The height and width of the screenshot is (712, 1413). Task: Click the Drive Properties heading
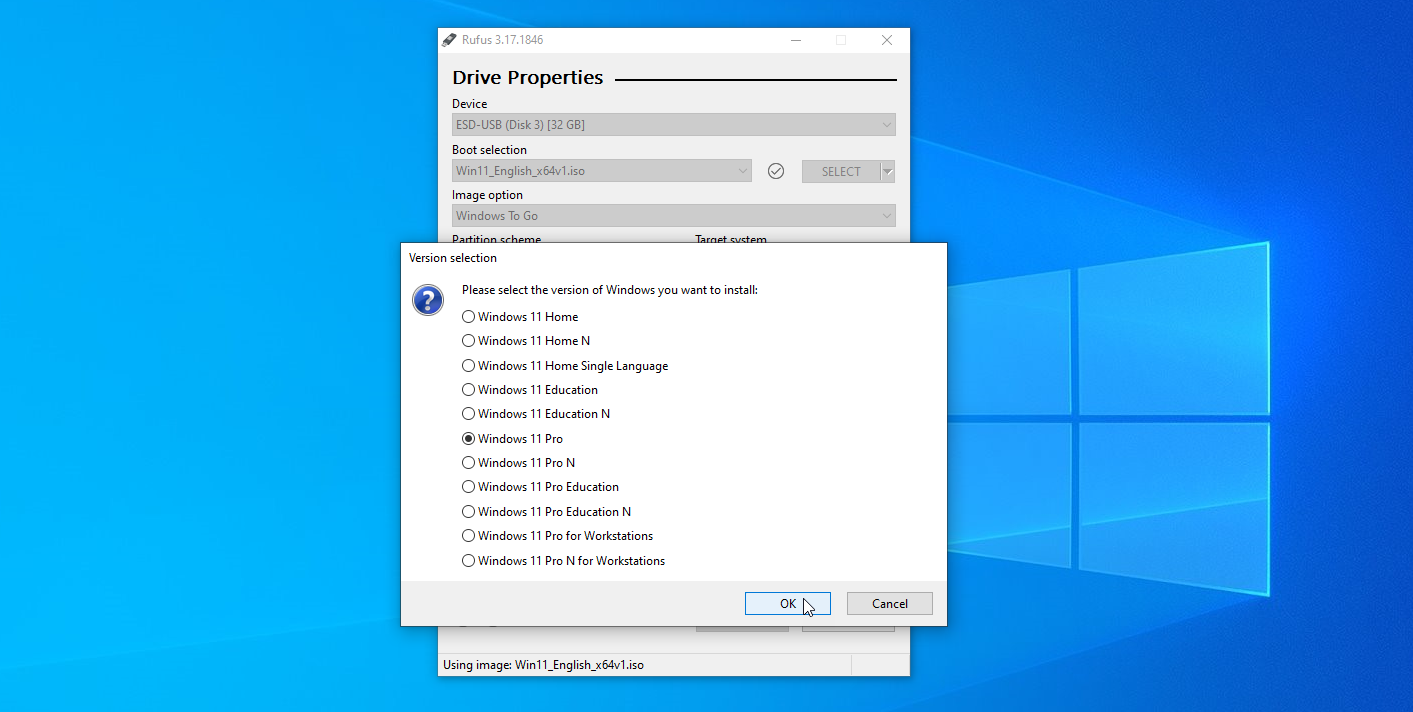click(x=527, y=77)
